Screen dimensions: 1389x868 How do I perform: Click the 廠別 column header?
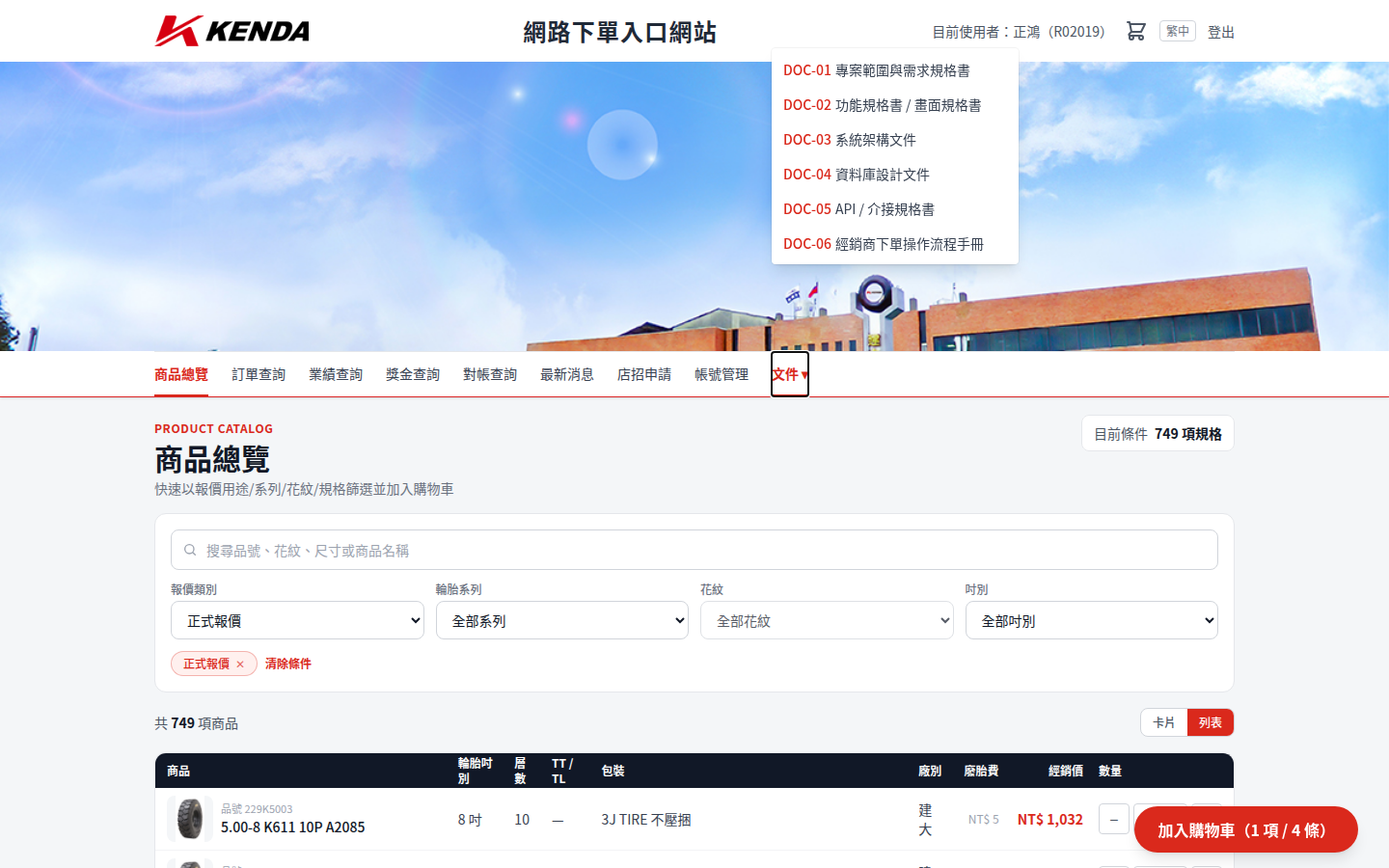pos(930,771)
